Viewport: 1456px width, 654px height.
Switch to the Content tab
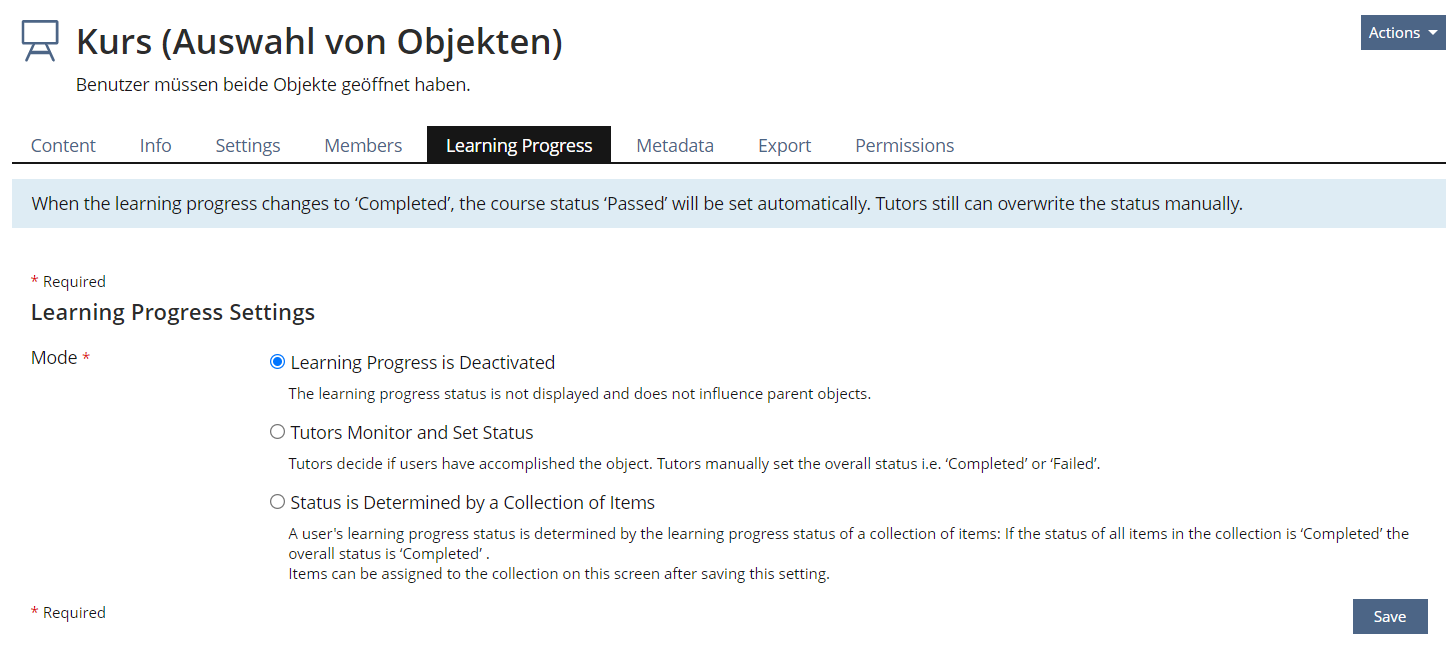(63, 146)
